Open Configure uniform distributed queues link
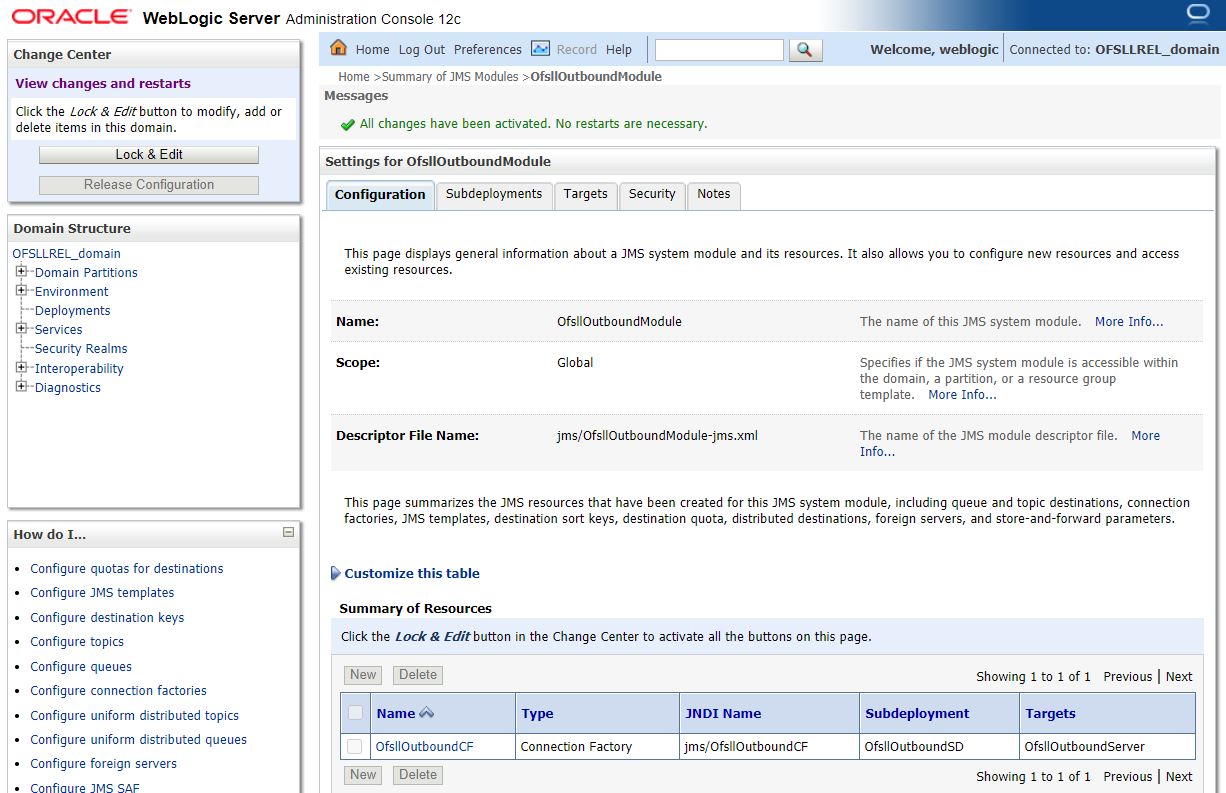Viewport: 1226px width, 793px height. point(138,739)
